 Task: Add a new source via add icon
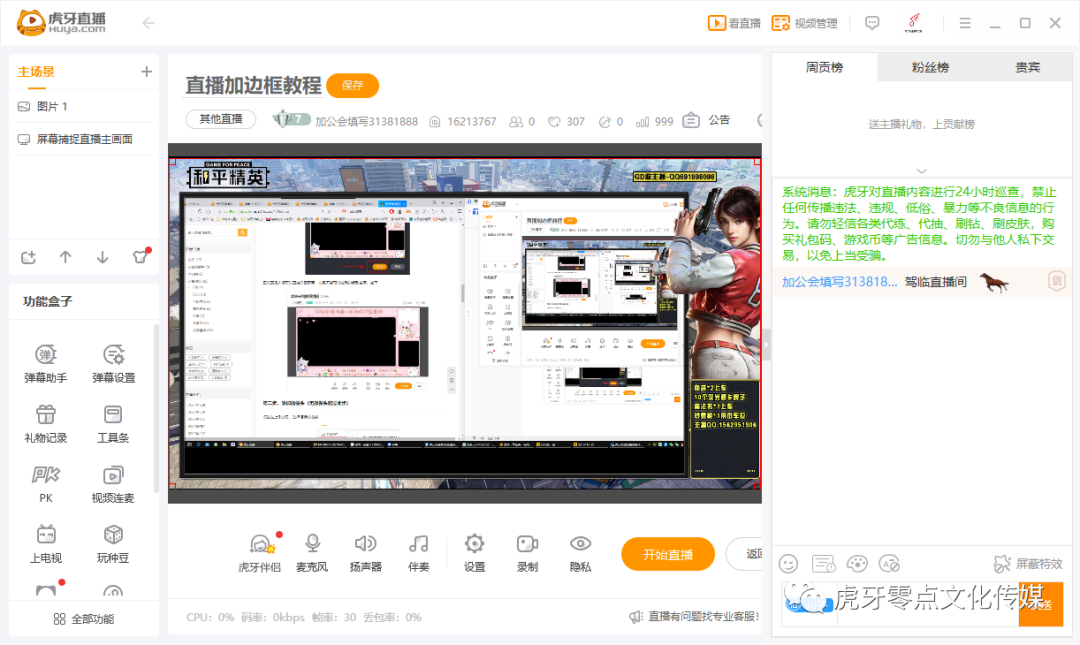coord(28,257)
